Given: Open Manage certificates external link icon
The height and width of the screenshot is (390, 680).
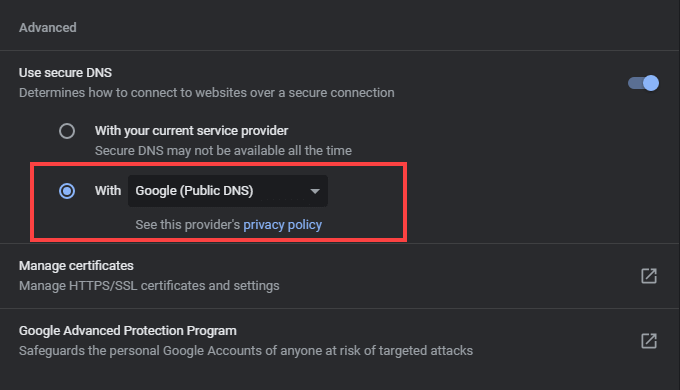Looking at the screenshot, I should (649, 276).
